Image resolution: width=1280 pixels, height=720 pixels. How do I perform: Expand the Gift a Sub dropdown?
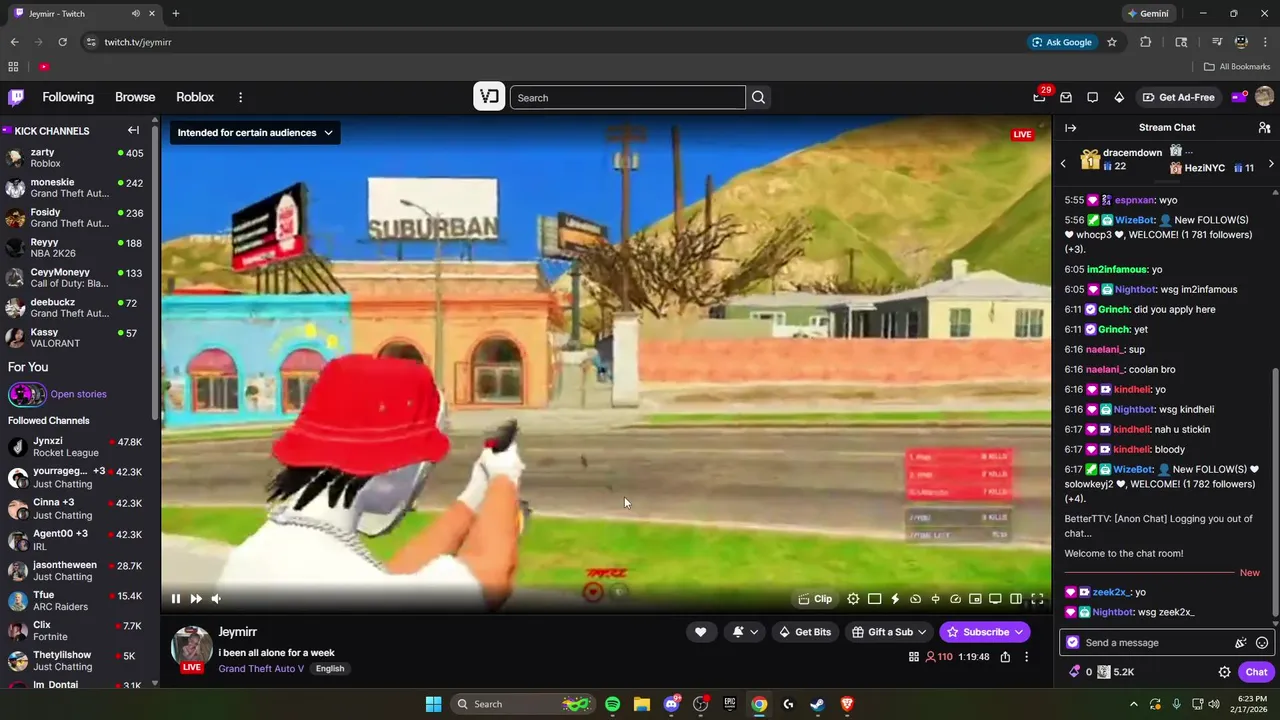click(890, 632)
